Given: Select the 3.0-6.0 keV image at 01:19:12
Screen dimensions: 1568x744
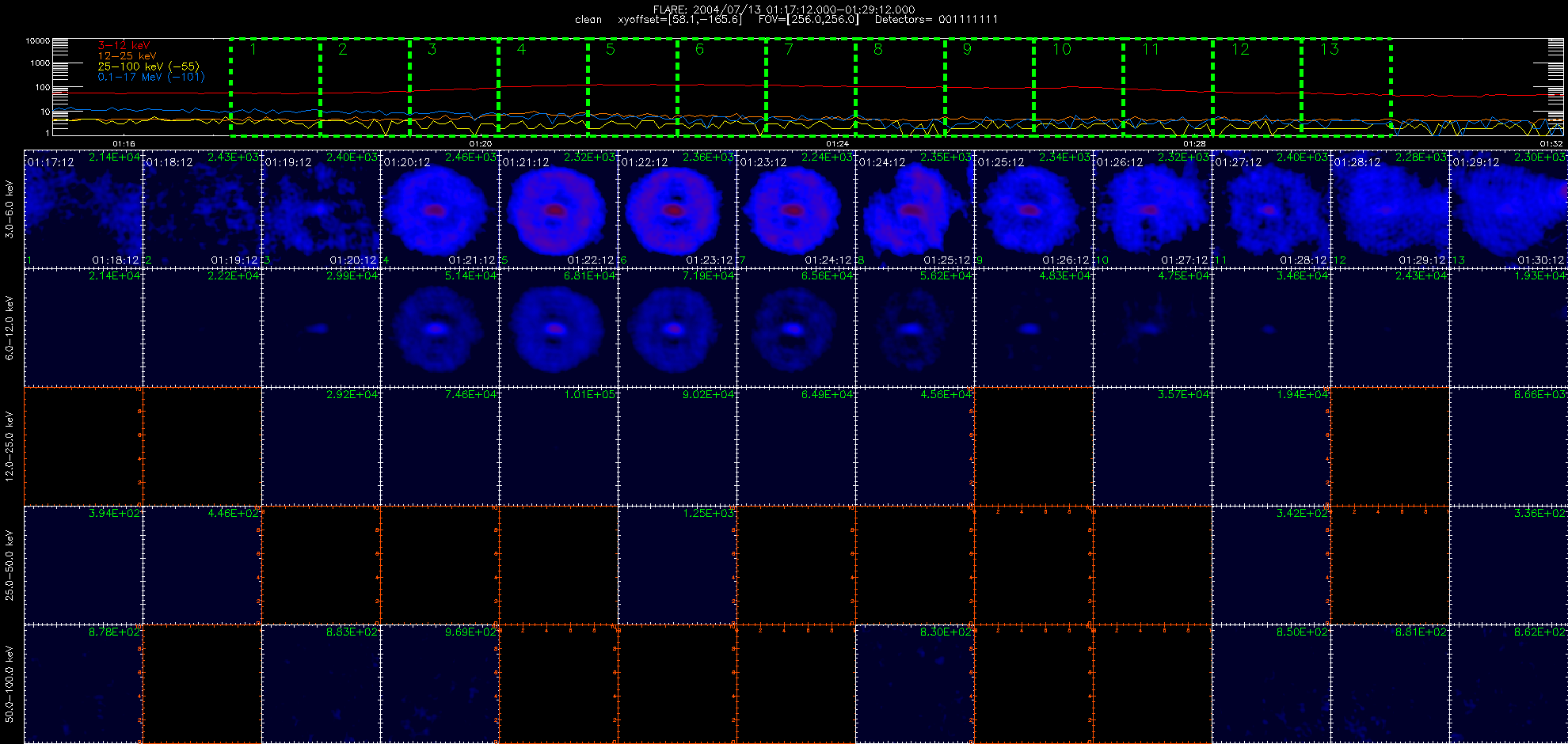Looking at the screenshot, I should coord(321,209).
